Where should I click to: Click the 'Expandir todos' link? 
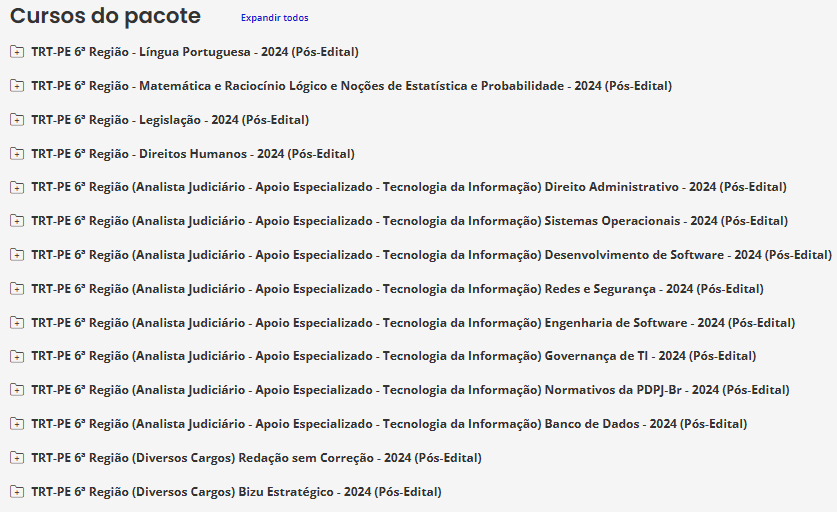pyautogui.click(x=274, y=18)
